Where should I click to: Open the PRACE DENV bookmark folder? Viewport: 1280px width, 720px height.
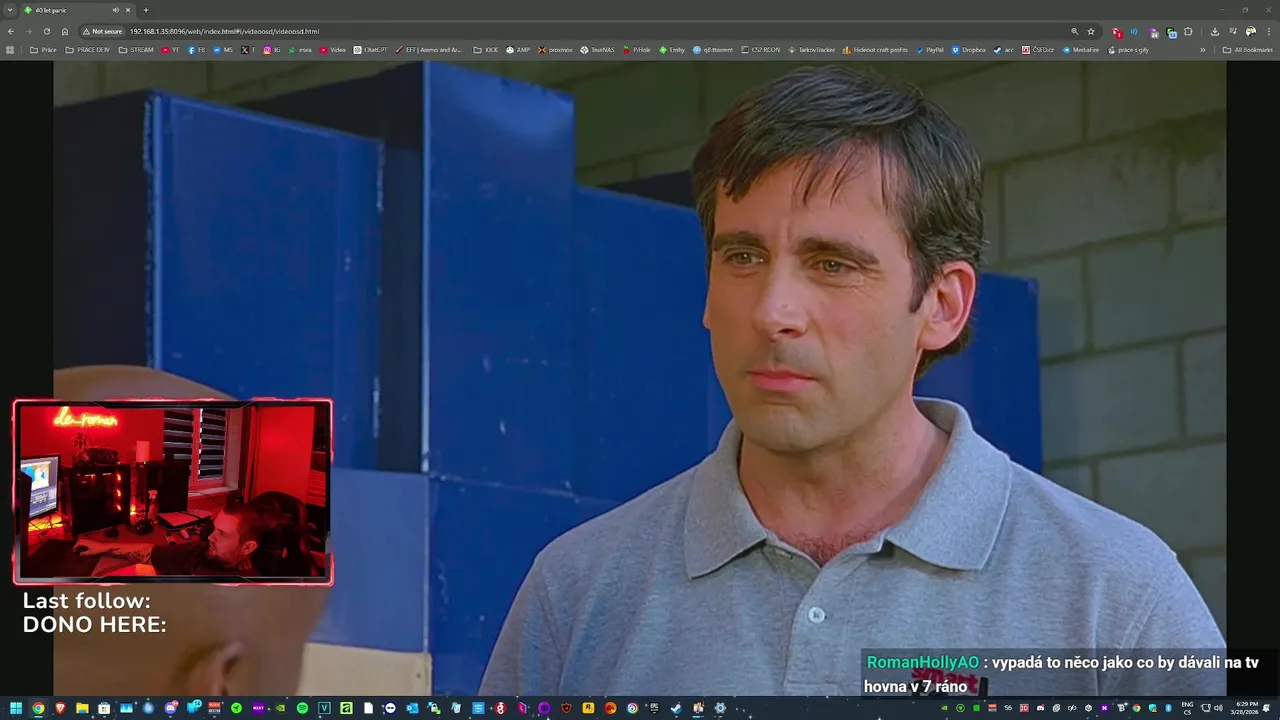pos(87,49)
